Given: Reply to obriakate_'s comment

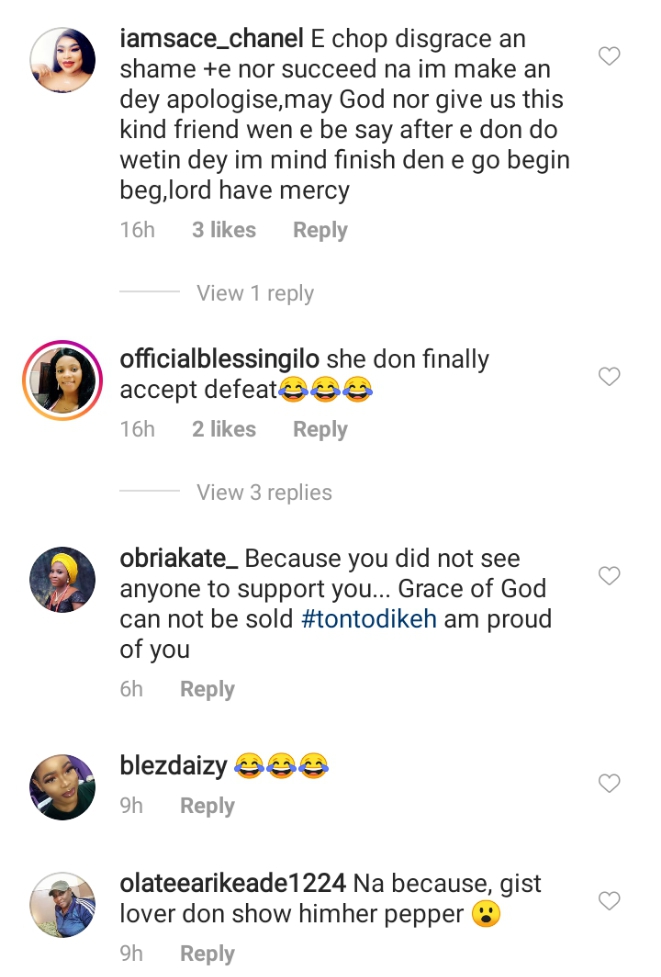Looking at the screenshot, I should click(x=207, y=689).
